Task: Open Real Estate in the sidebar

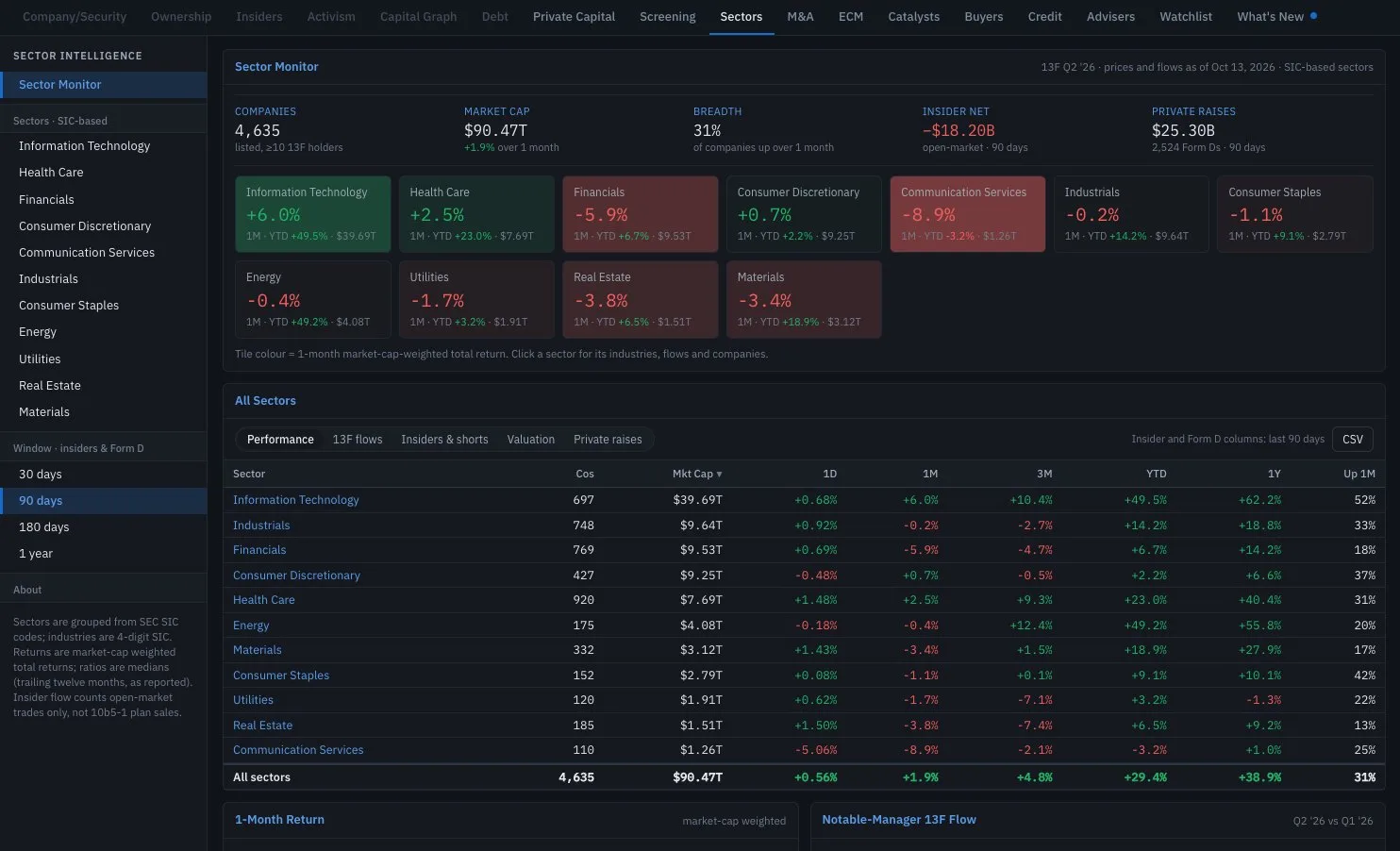Action: pos(104,385)
